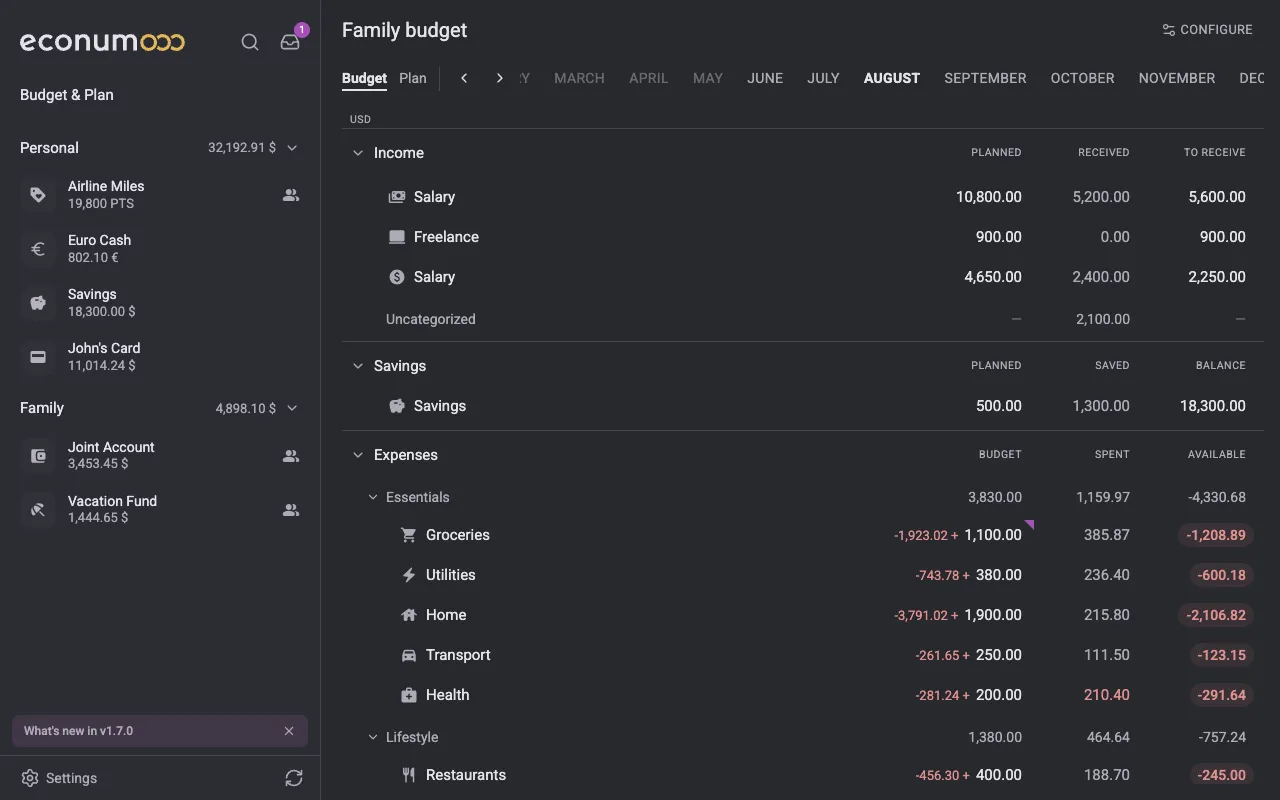Click the Euro Cash currency icon
The height and width of the screenshot is (800, 1280).
[x=38, y=249]
